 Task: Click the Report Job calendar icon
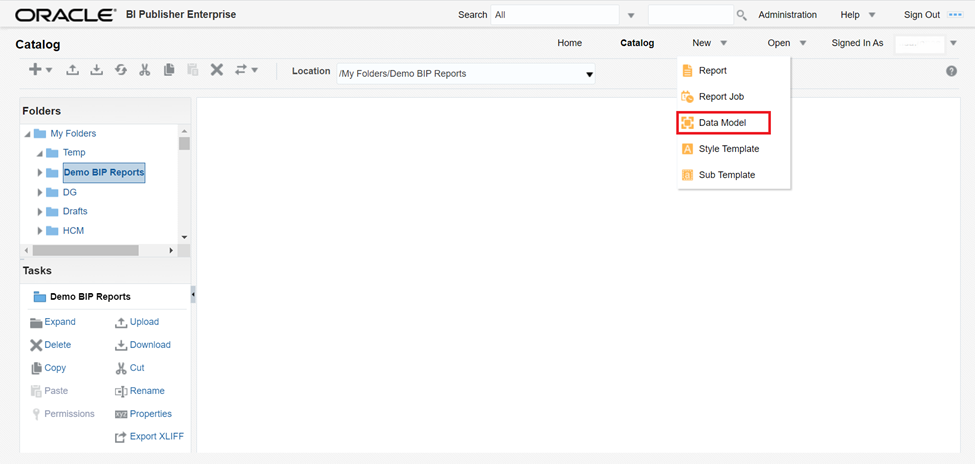coord(687,96)
